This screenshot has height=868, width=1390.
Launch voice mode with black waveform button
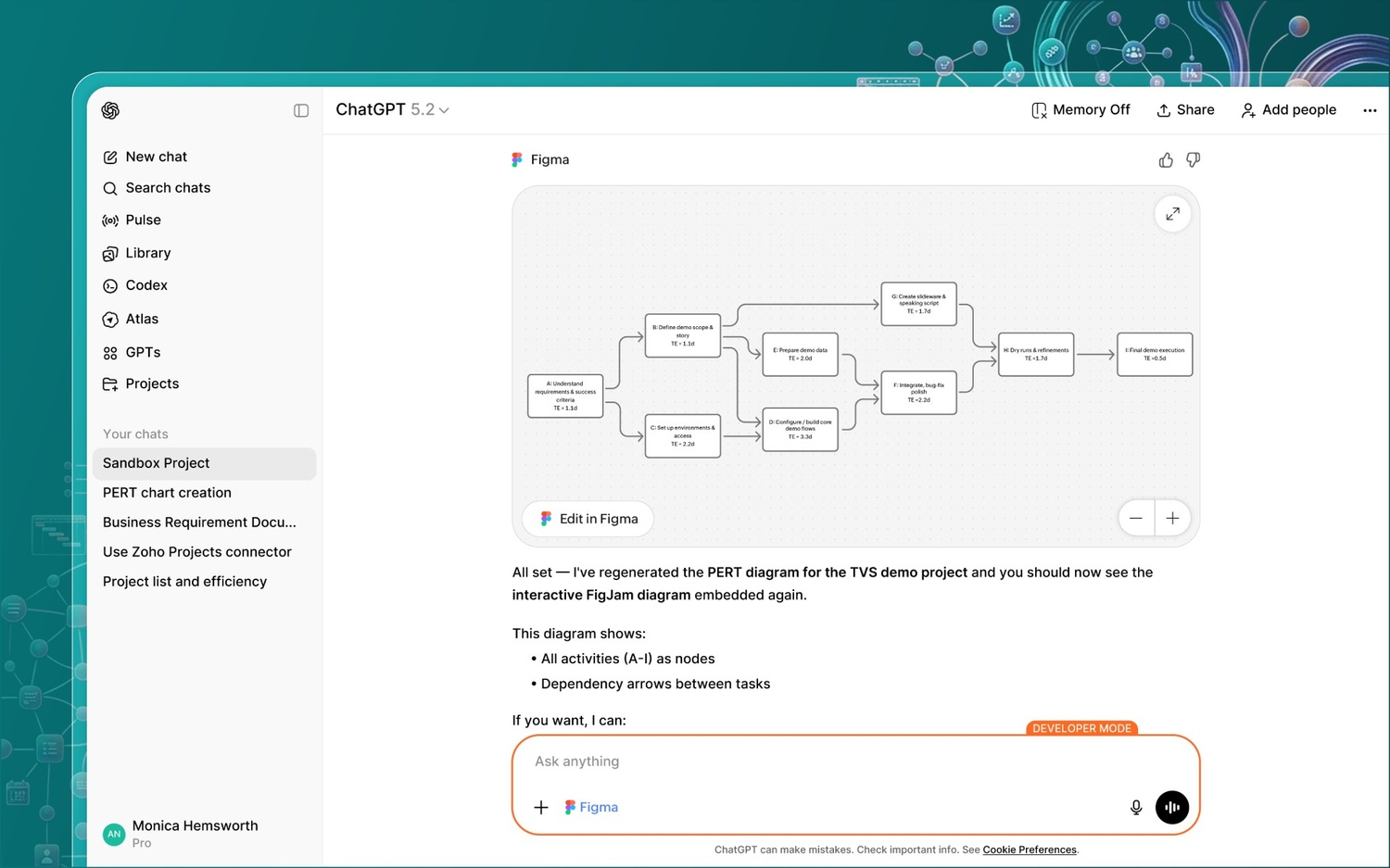click(1171, 808)
